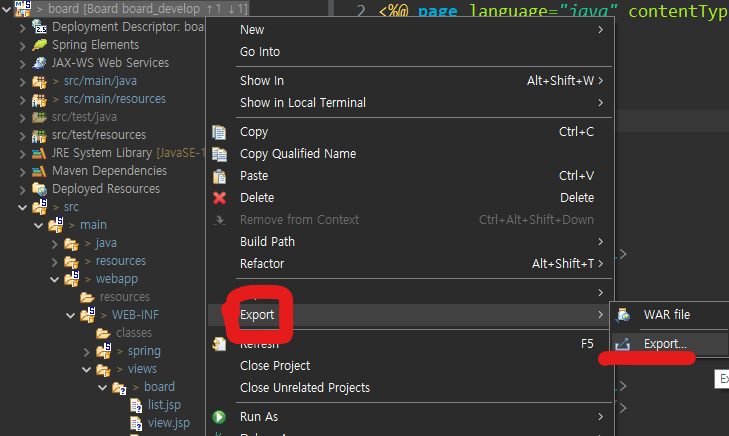Click the src/main/java package folder icon

39,81
